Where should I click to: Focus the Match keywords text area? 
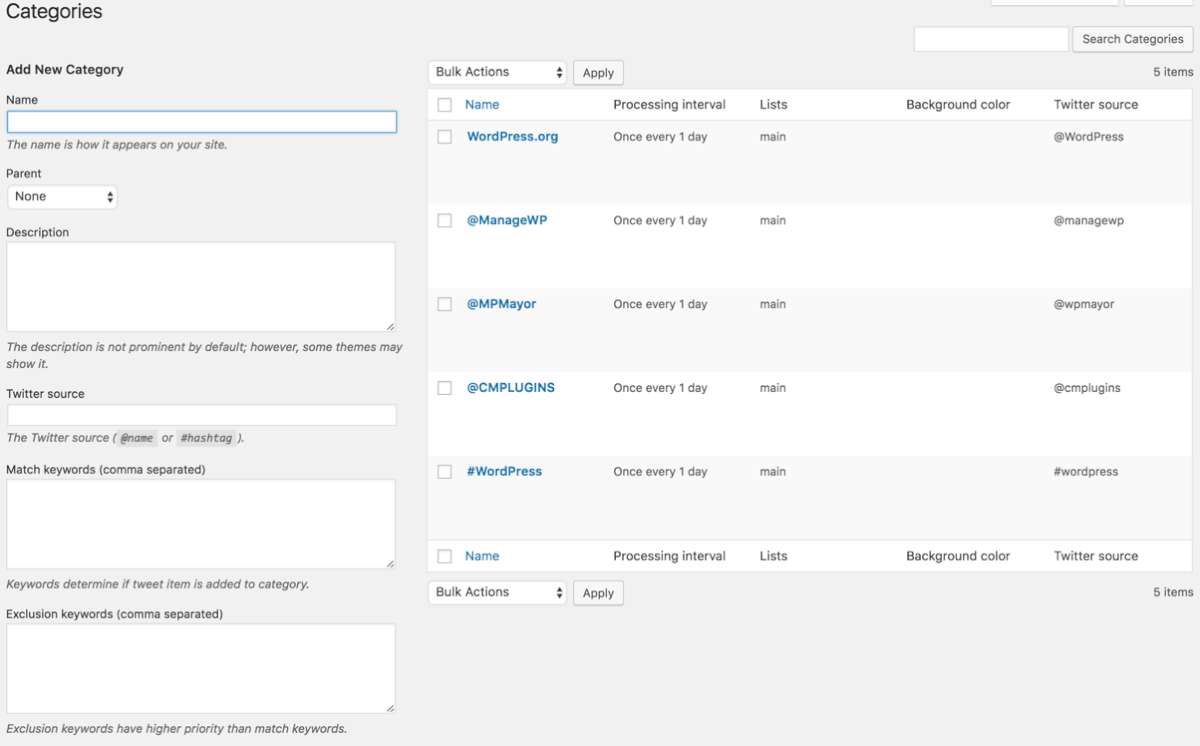pyautogui.click(x=201, y=524)
